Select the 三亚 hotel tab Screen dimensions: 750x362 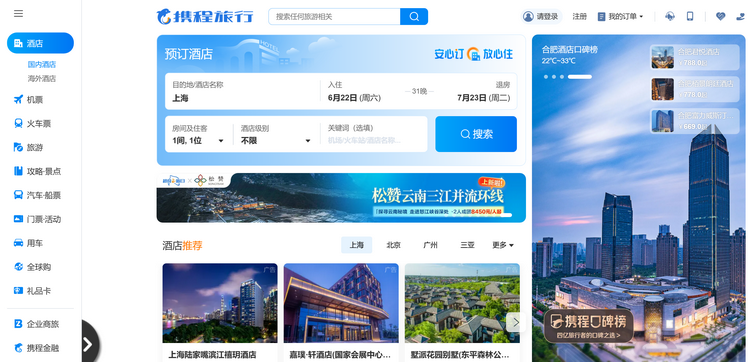[467, 245]
